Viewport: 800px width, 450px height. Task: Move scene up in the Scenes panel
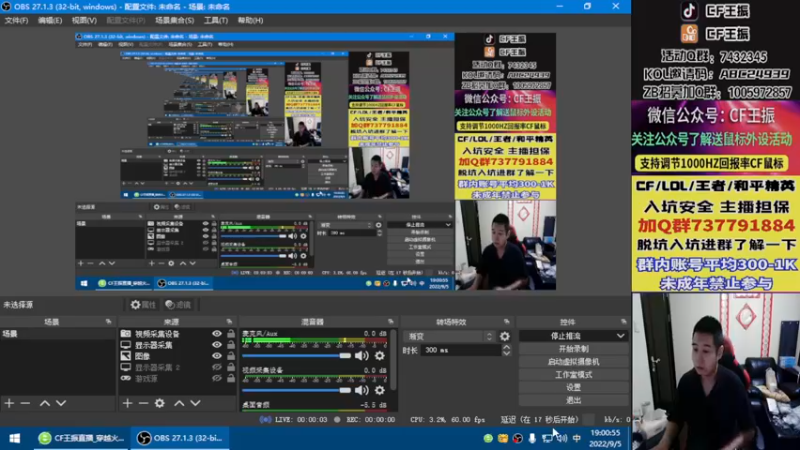(x=45, y=403)
